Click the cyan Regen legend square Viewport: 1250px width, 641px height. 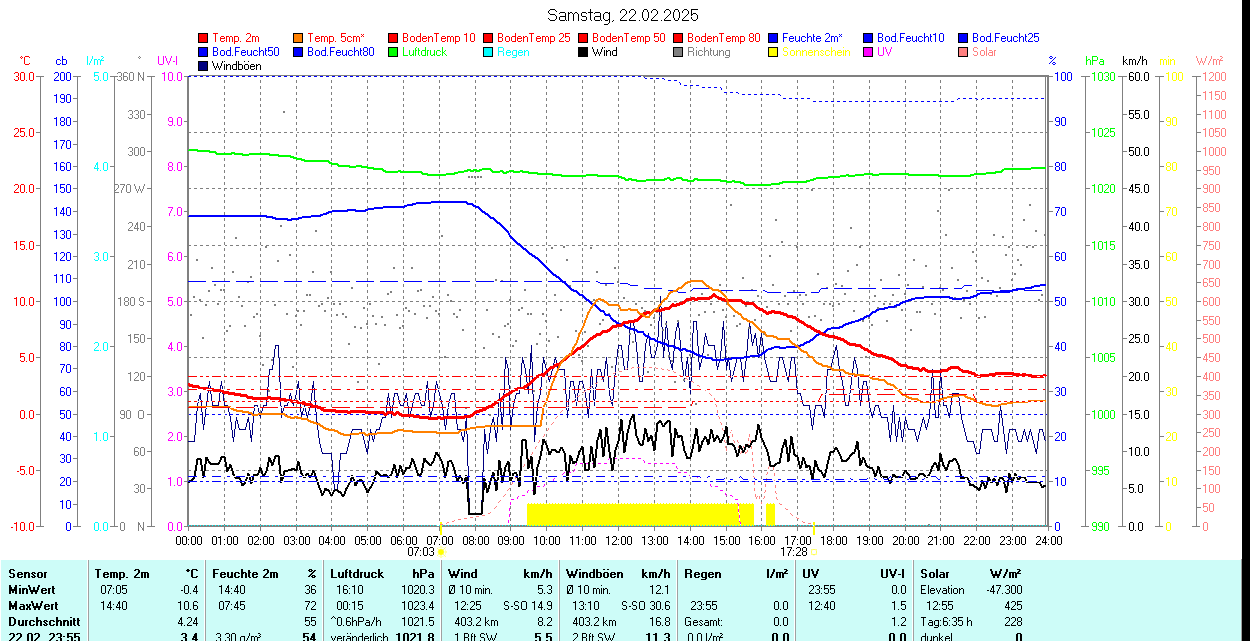[489, 52]
